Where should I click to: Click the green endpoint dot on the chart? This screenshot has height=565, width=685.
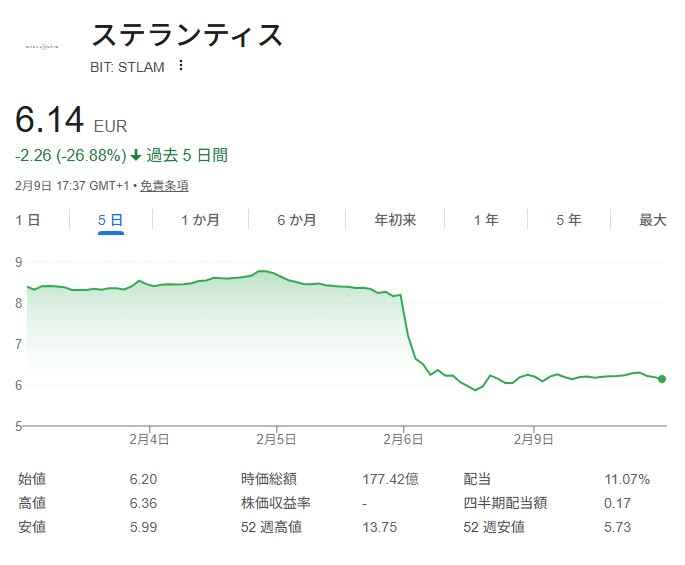[662, 379]
